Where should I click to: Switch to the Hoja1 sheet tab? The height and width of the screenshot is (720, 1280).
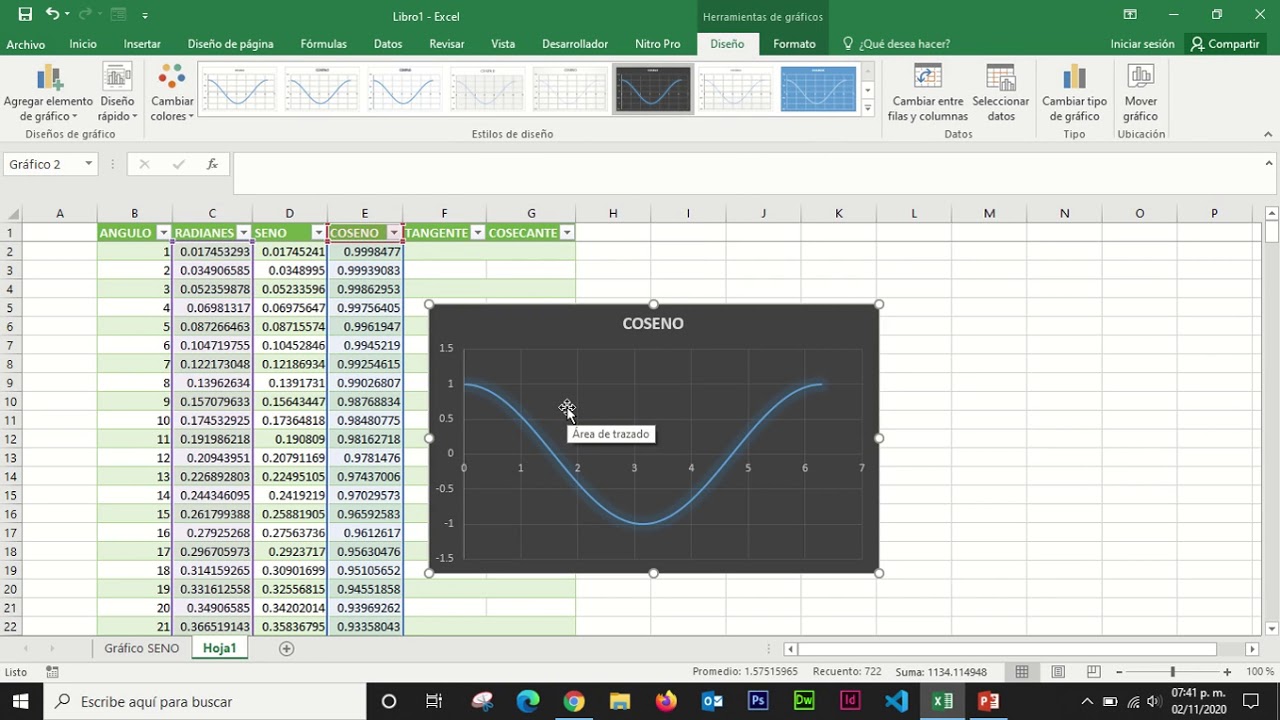(x=219, y=648)
